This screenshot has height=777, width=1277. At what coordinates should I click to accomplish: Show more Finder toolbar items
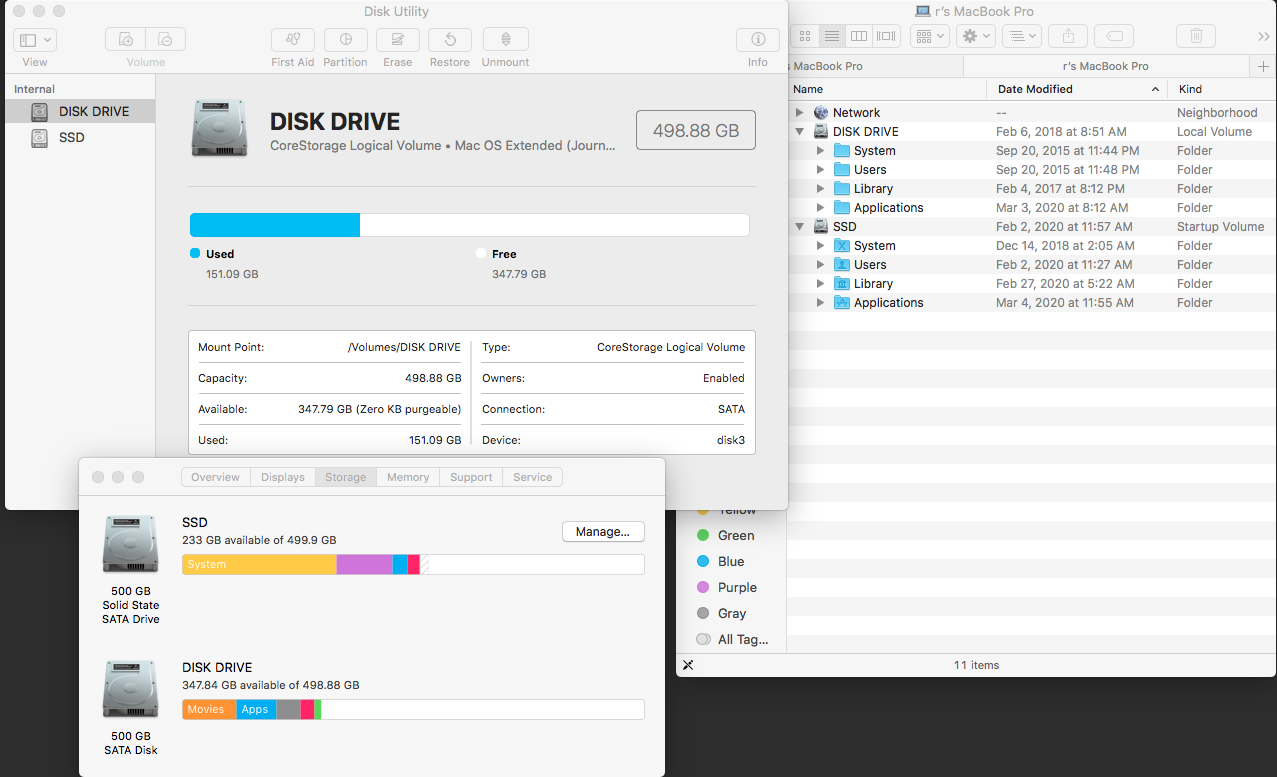click(1263, 36)
